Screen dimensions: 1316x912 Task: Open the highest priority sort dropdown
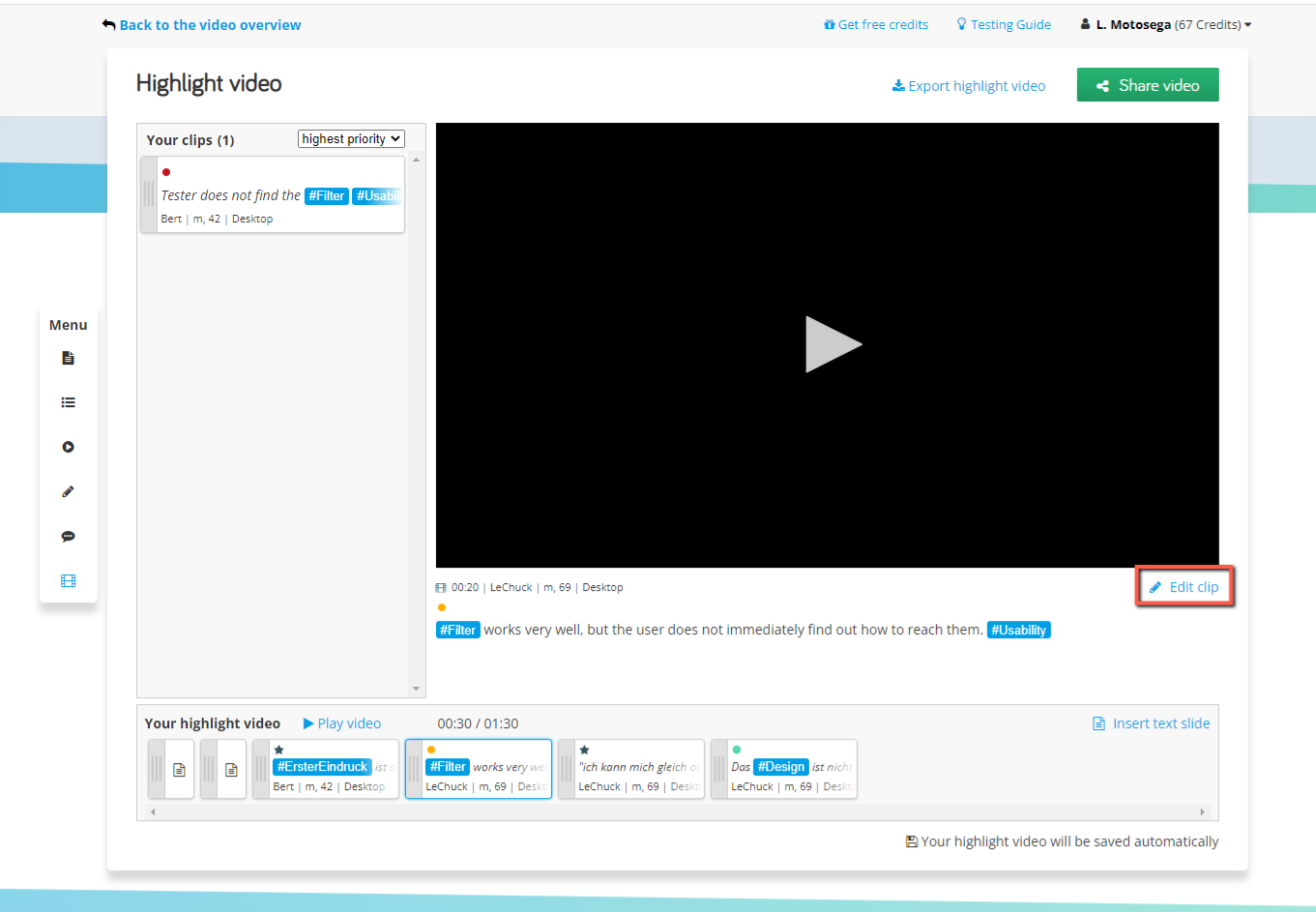point(351,139)
